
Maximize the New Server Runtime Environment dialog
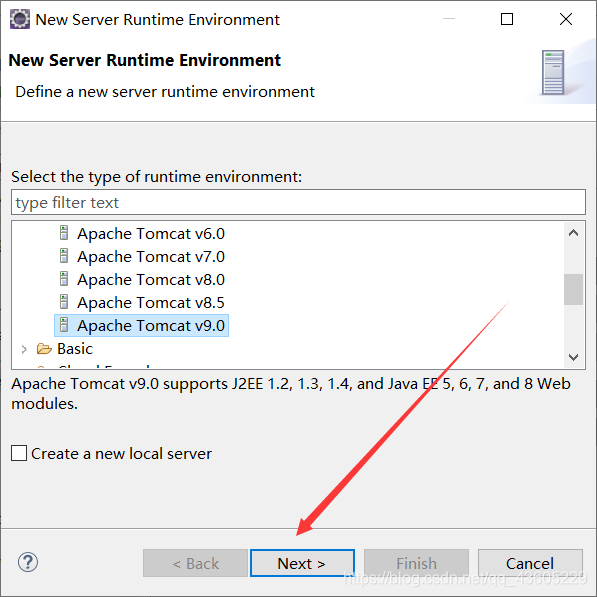pyautogui.click(x=507, y=19)
